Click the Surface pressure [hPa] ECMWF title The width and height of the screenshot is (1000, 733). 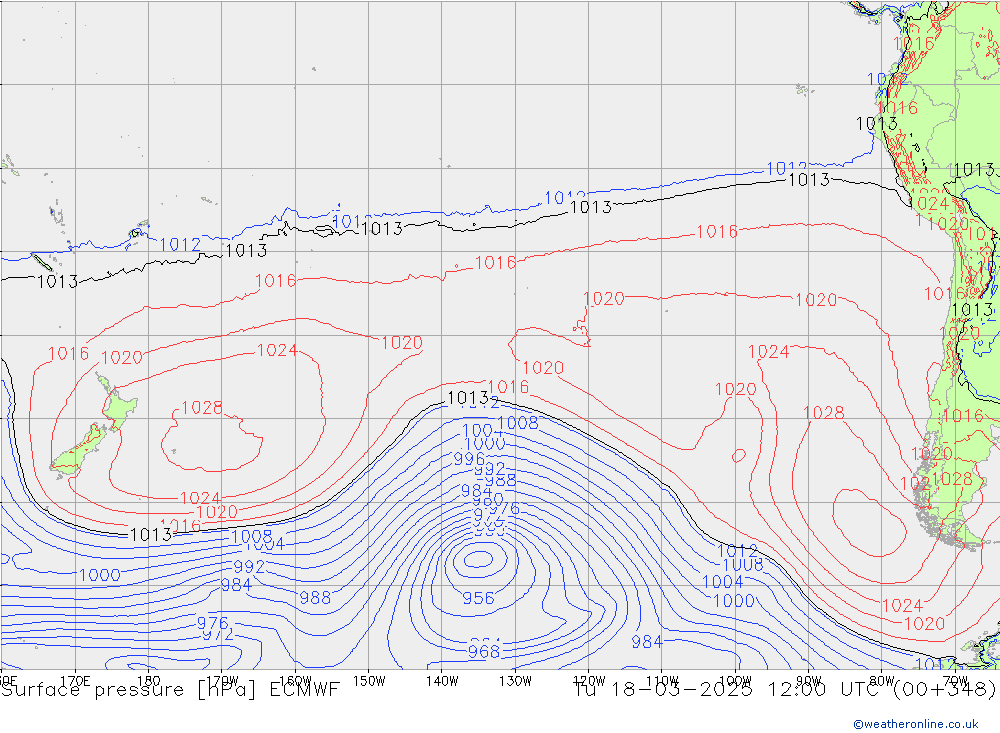170,689
